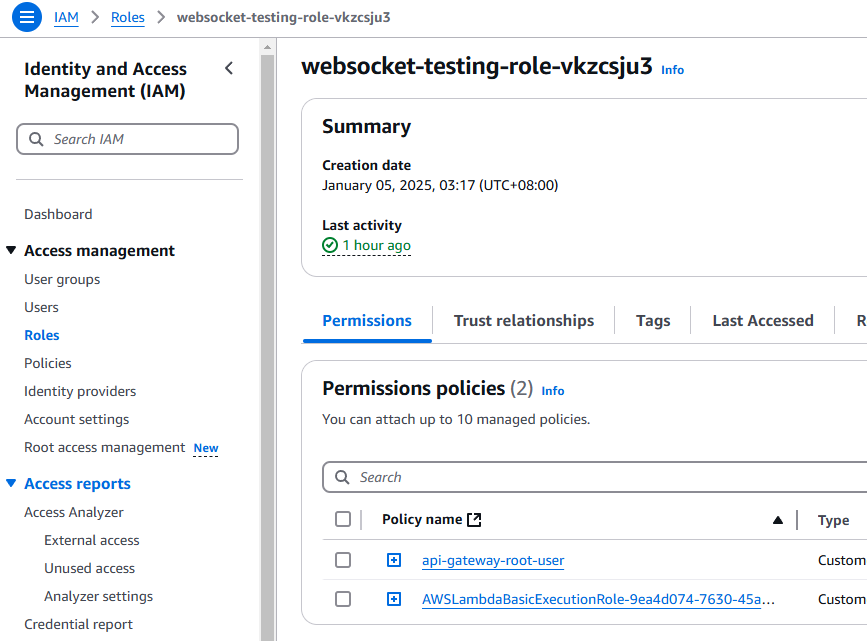Open Credential report in the sidebar
867x641 pixels.
point(79,624)
